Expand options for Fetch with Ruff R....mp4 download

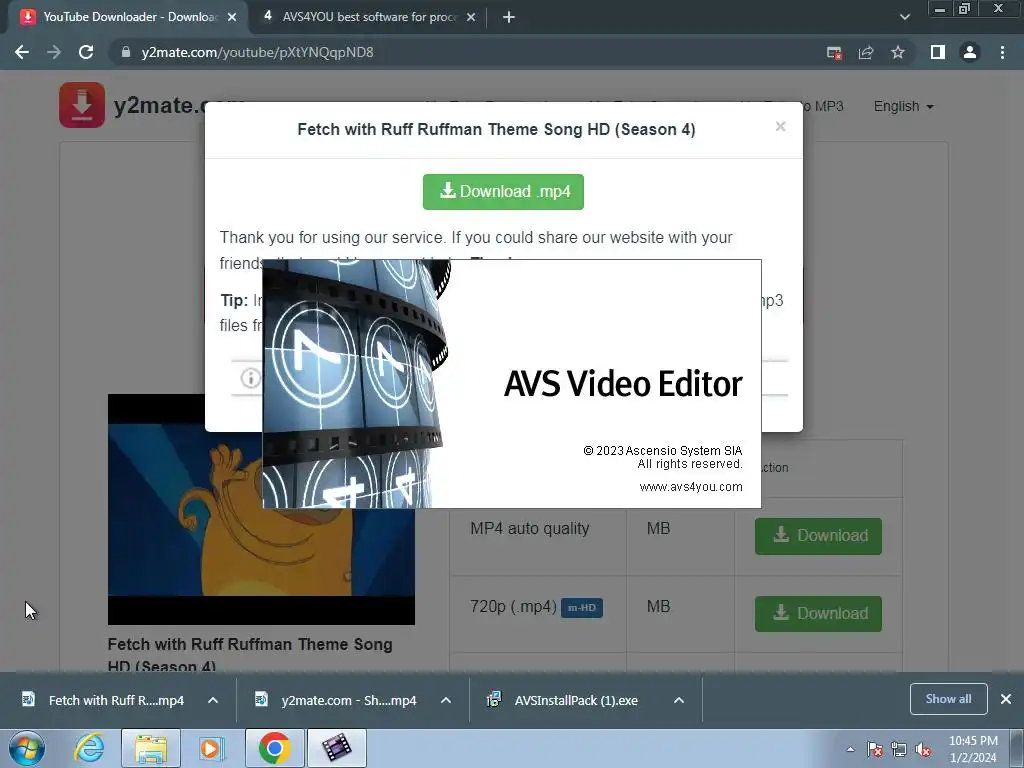click(x=213, y=701)
